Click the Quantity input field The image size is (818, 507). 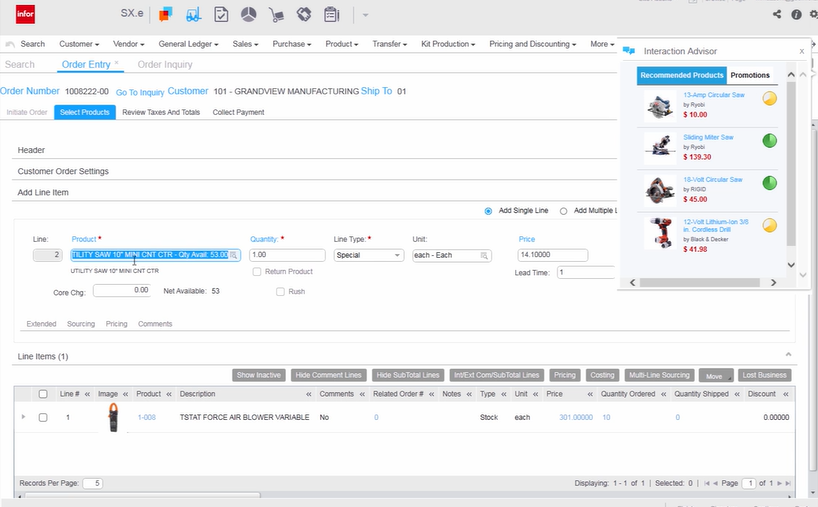tap(287, 255)
